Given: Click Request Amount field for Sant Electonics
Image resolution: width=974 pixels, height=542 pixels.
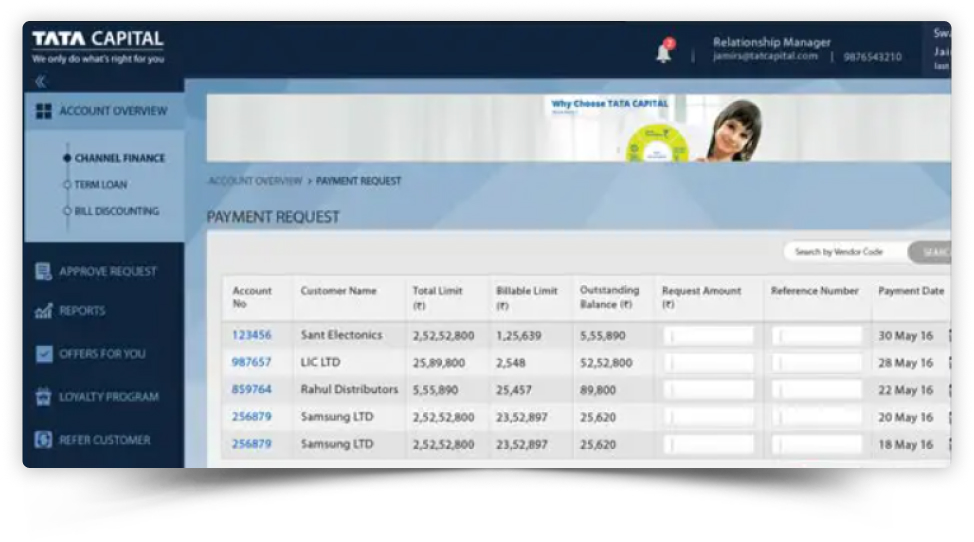Looking at the screenshot, I should pos(709,336).
